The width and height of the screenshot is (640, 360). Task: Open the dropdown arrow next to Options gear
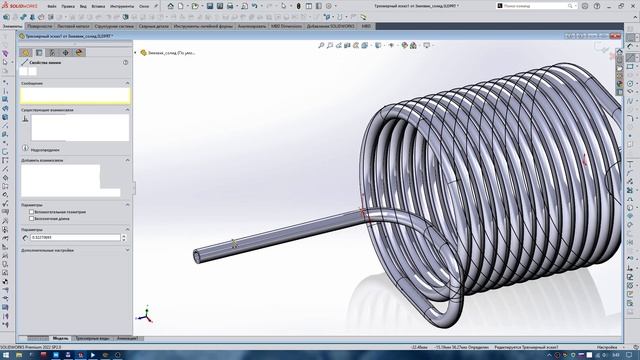[x=335, y=6]
